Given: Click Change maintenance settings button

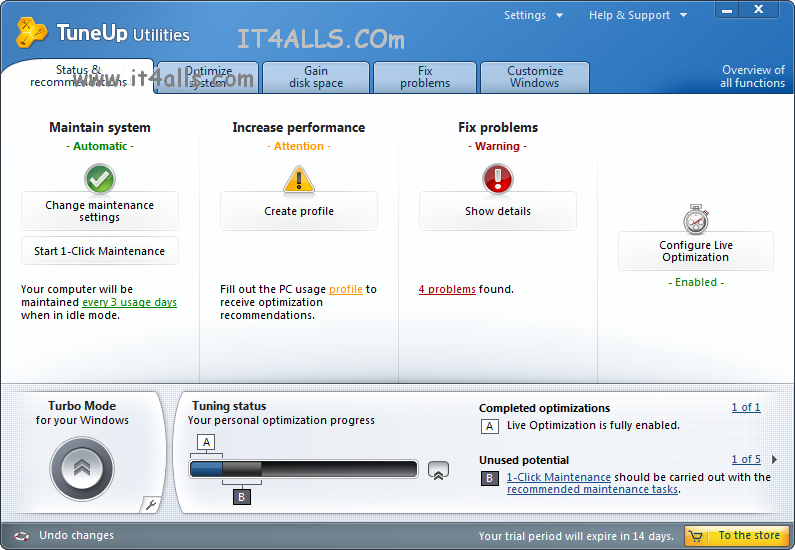Looking at the screenshot, I should (x=100, y=211).
